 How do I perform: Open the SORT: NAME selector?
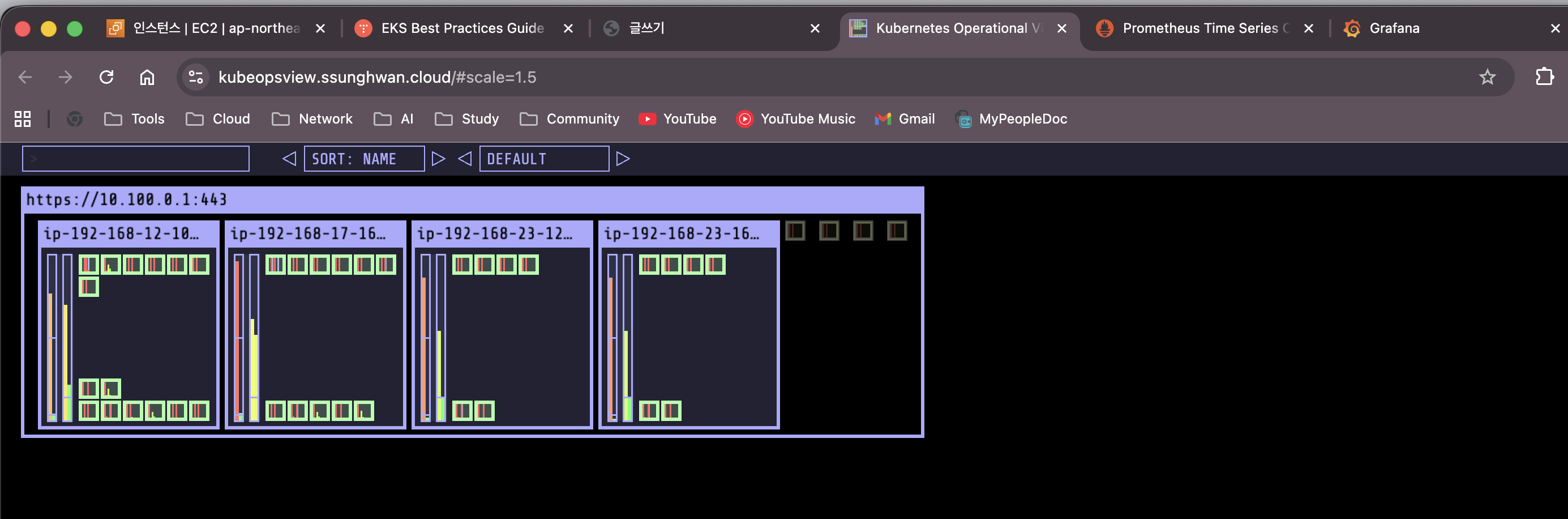tap(364, 159)
